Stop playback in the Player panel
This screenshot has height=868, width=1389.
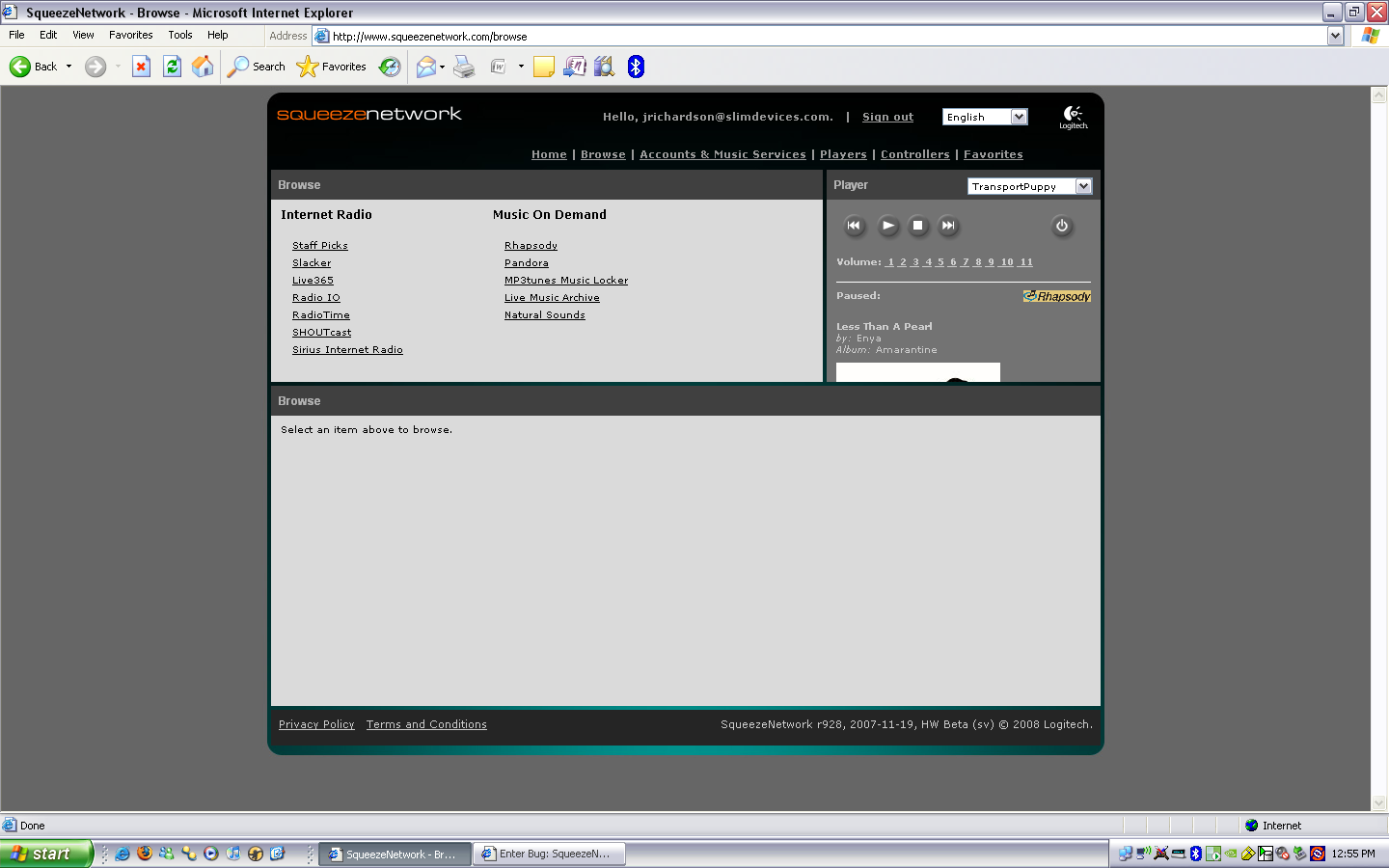point(918,226)
